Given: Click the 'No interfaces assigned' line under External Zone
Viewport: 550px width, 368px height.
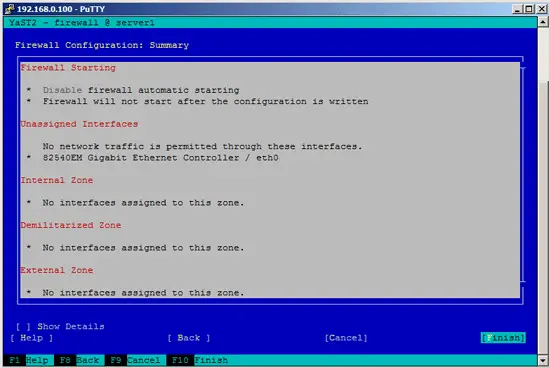Looking at the screenshot, I should 143,293.
